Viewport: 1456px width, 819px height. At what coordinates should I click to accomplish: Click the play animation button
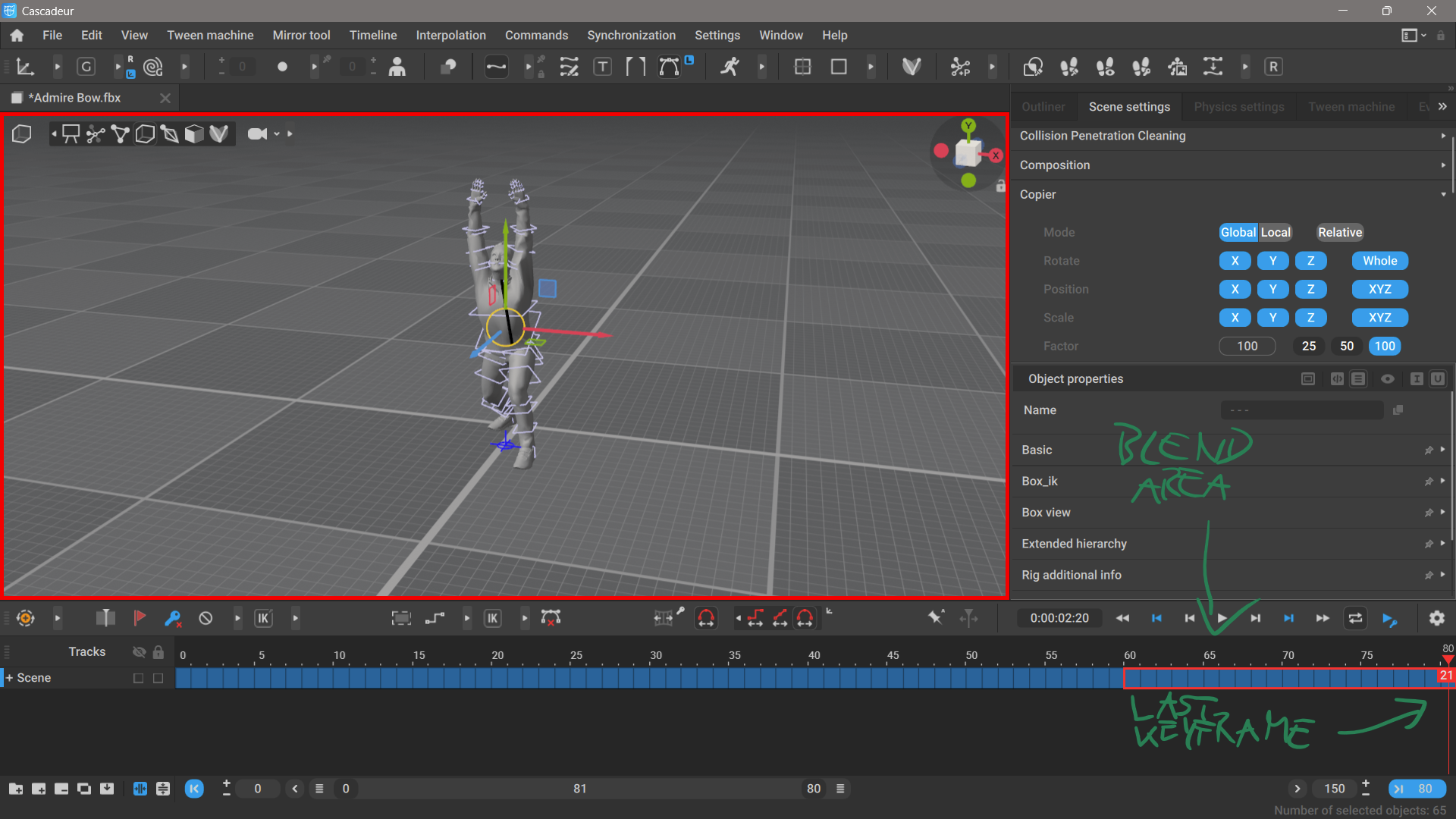pos(1222,618)
